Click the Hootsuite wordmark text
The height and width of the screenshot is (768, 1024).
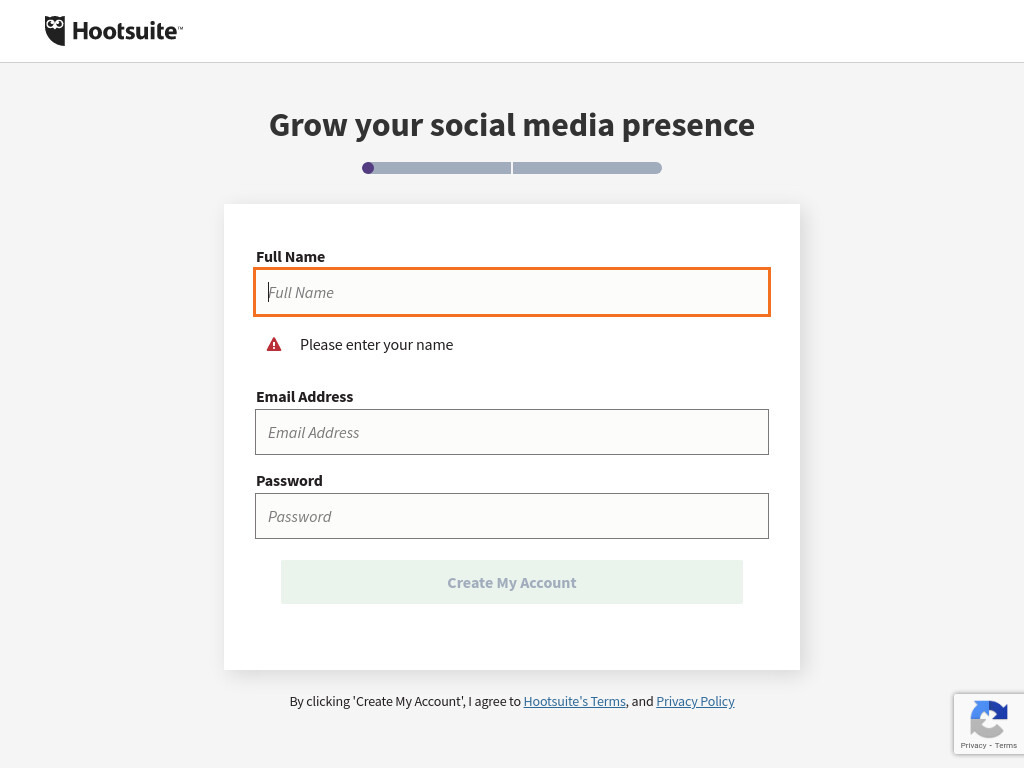pyautogui.click(x=127, y=31)
